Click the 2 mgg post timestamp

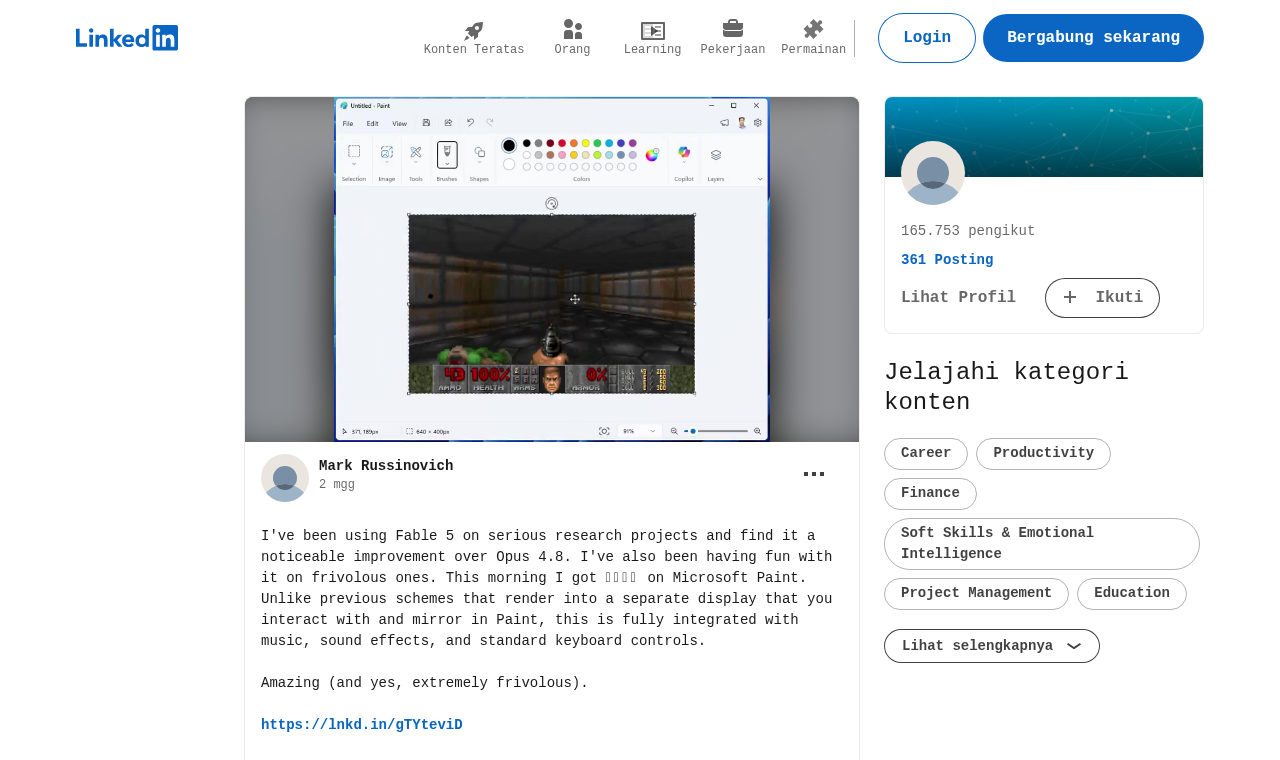click(337, 485)
